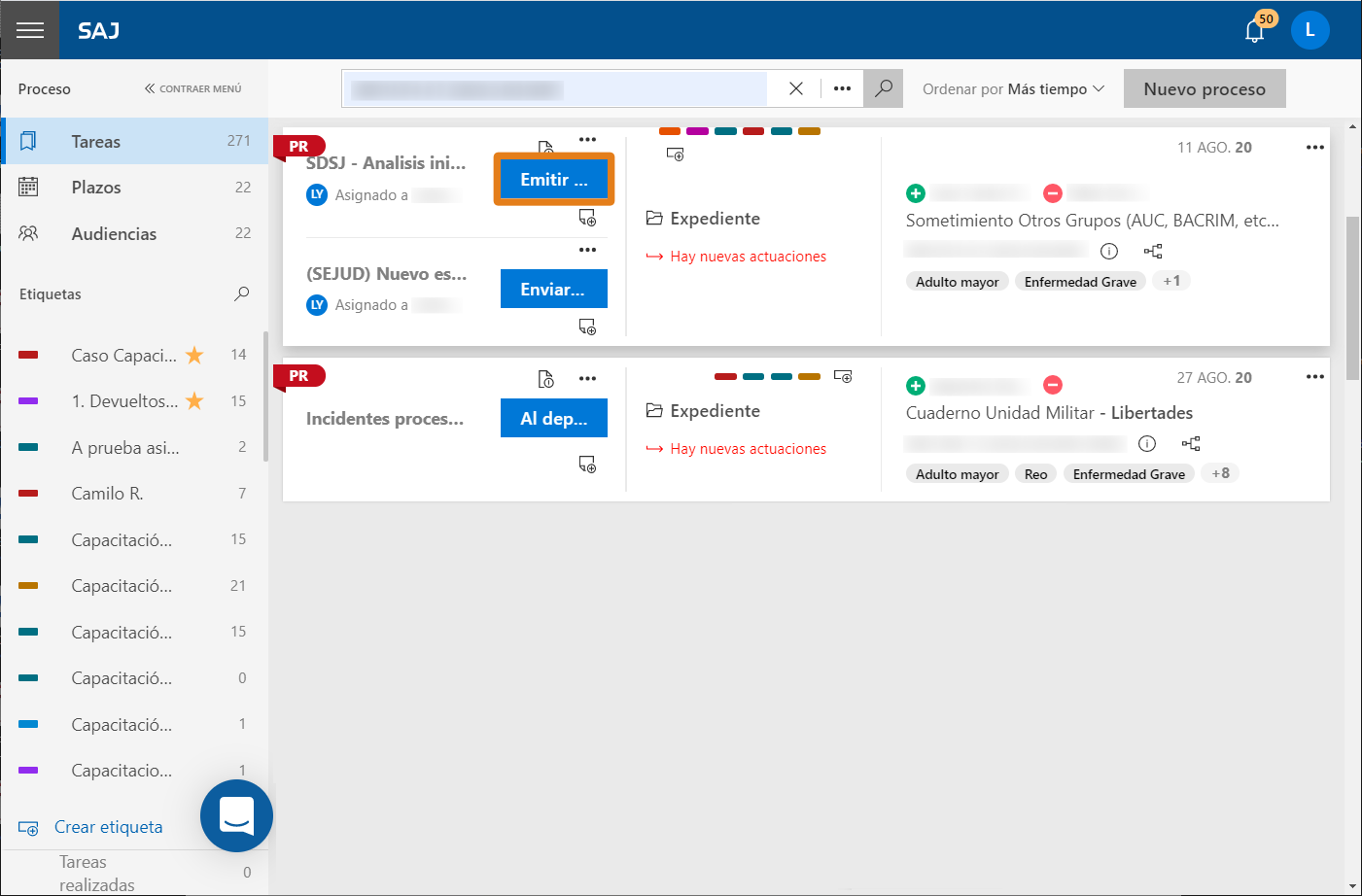Click purple swatch of 1. Devueltos...
Image resolution: width=1362 pixels, height=896 pixels.
coord(28,401)
